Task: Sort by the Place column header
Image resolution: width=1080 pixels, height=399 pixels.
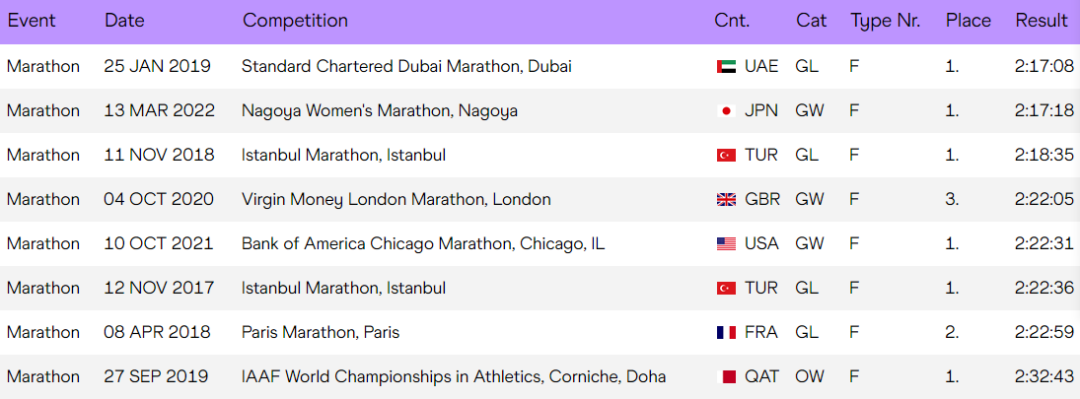Action: click(968, 21)
